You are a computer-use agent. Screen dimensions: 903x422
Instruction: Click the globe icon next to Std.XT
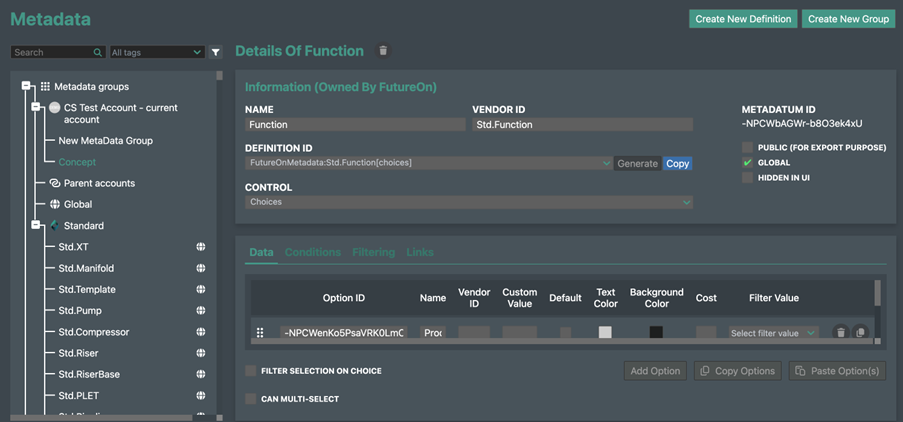(200, 247)
